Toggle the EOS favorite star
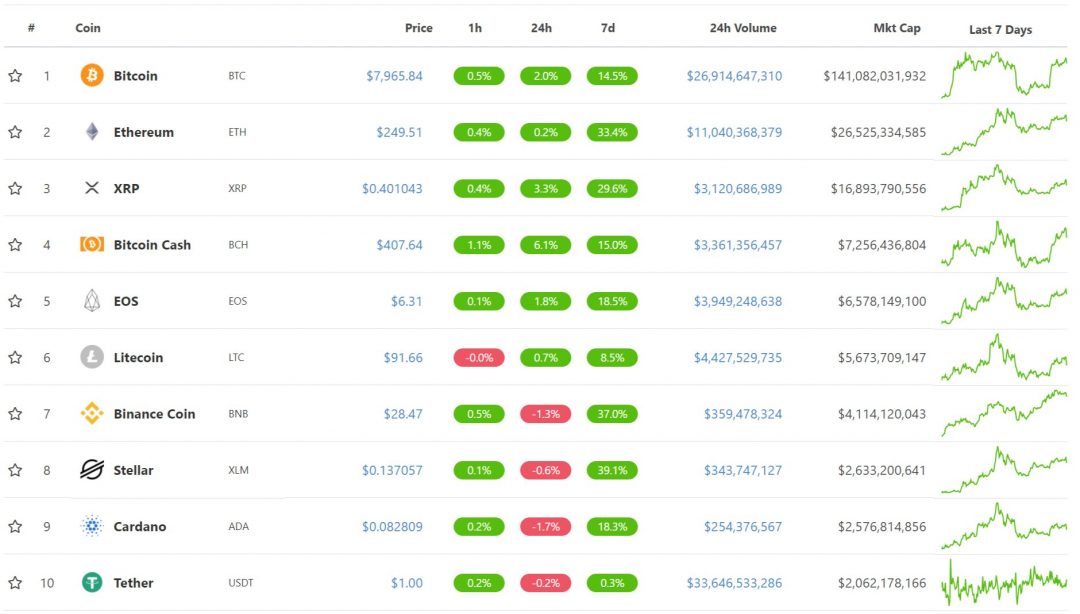This screenshot has height=614, width=1080. pos(15,301)
